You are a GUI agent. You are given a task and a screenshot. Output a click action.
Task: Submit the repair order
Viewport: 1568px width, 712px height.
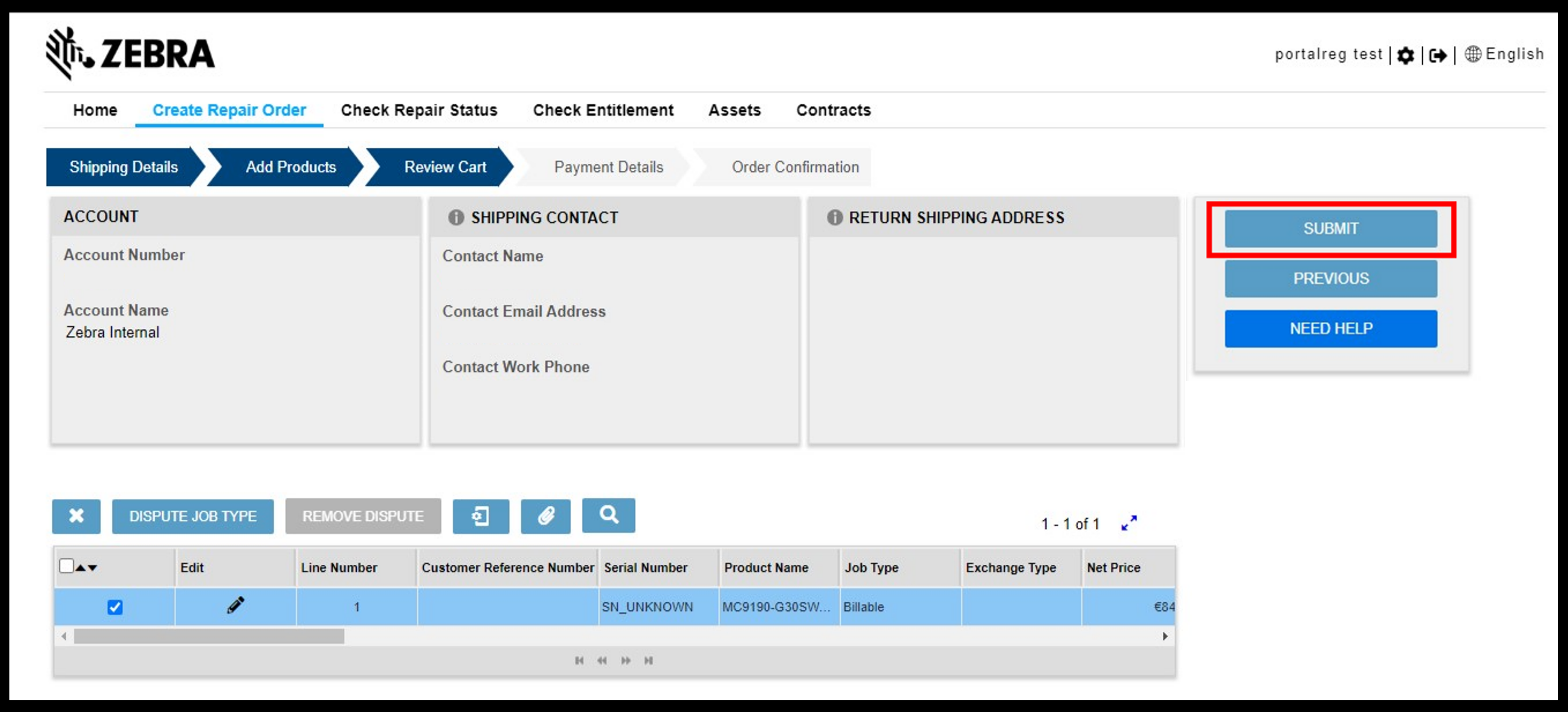1331,228
